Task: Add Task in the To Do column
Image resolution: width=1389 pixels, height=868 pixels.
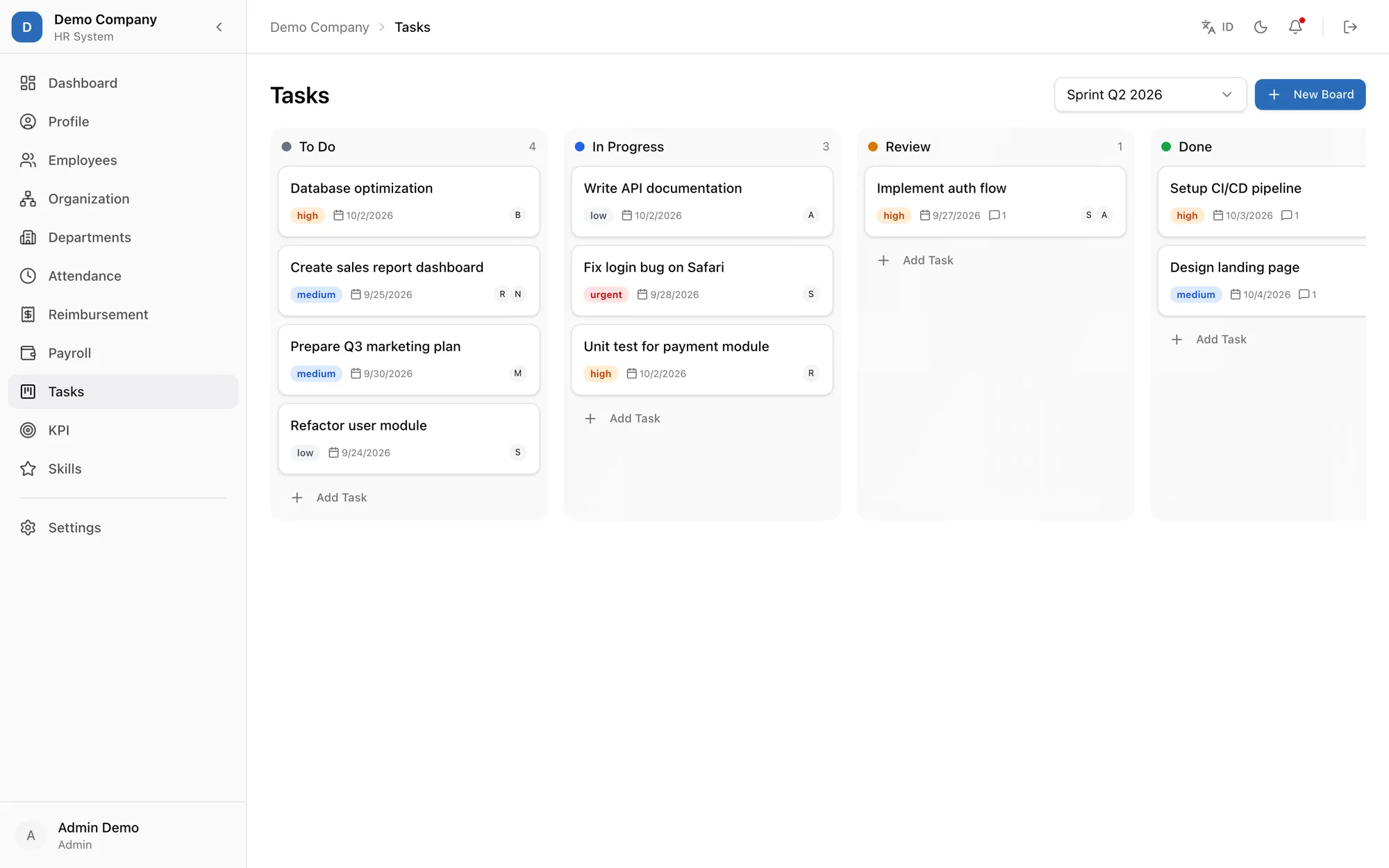Action: 409,498
